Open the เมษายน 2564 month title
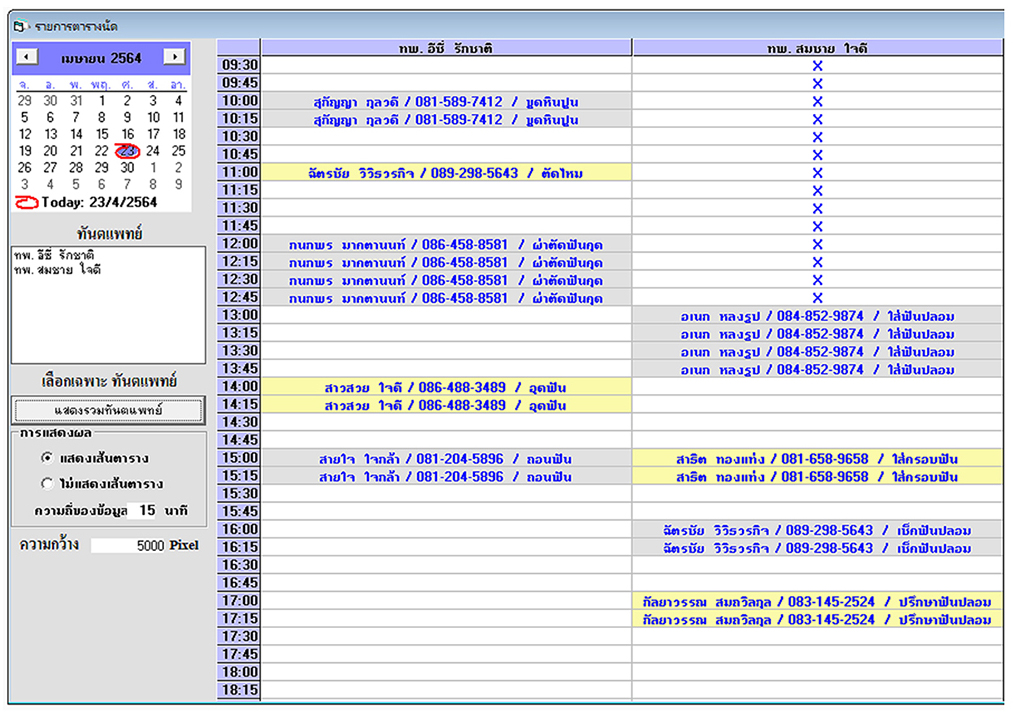1013x714 pixels. coord(101,58)
